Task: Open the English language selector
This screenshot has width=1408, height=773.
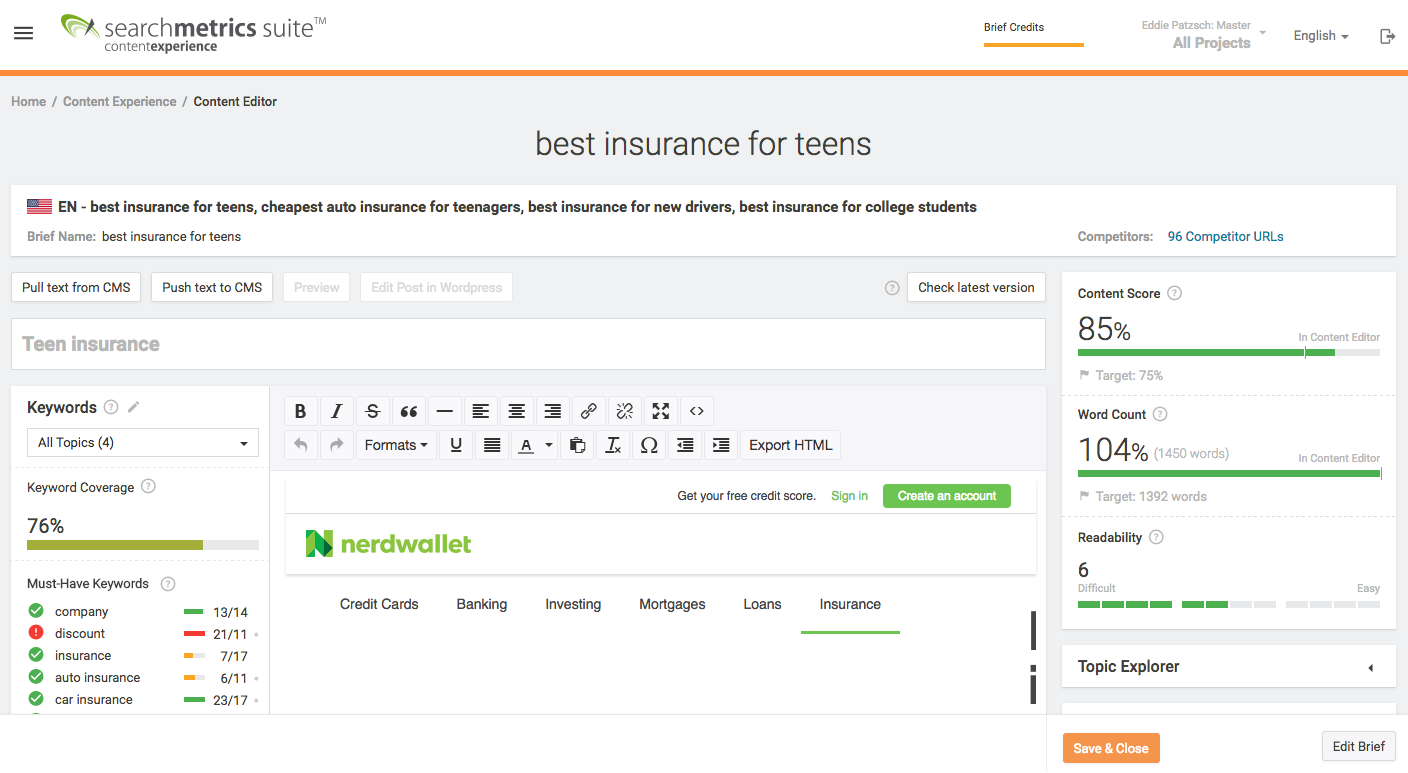Action: (x=1320, y=35)
